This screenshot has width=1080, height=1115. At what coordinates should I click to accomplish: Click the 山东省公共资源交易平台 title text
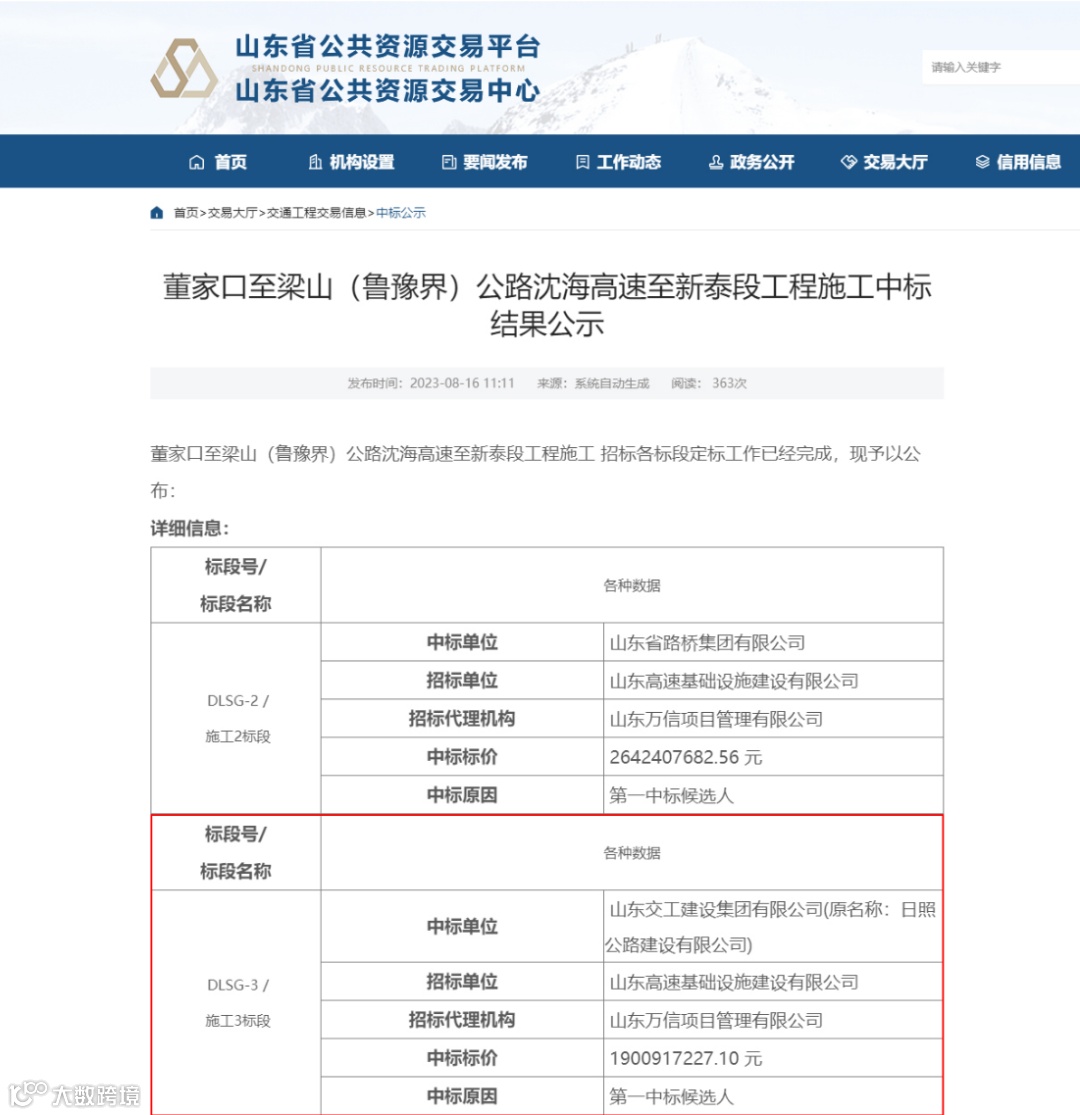click(388, 46)
